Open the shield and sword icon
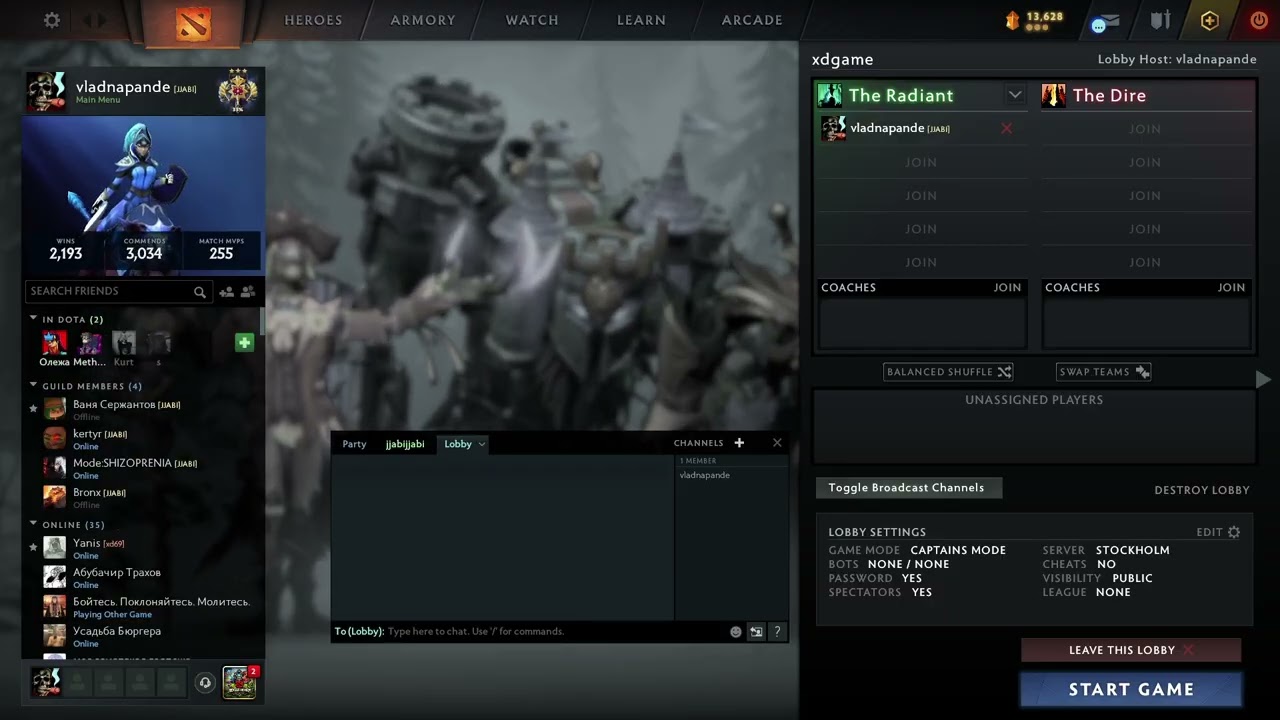1280x720 pixels. [1160, 20]
